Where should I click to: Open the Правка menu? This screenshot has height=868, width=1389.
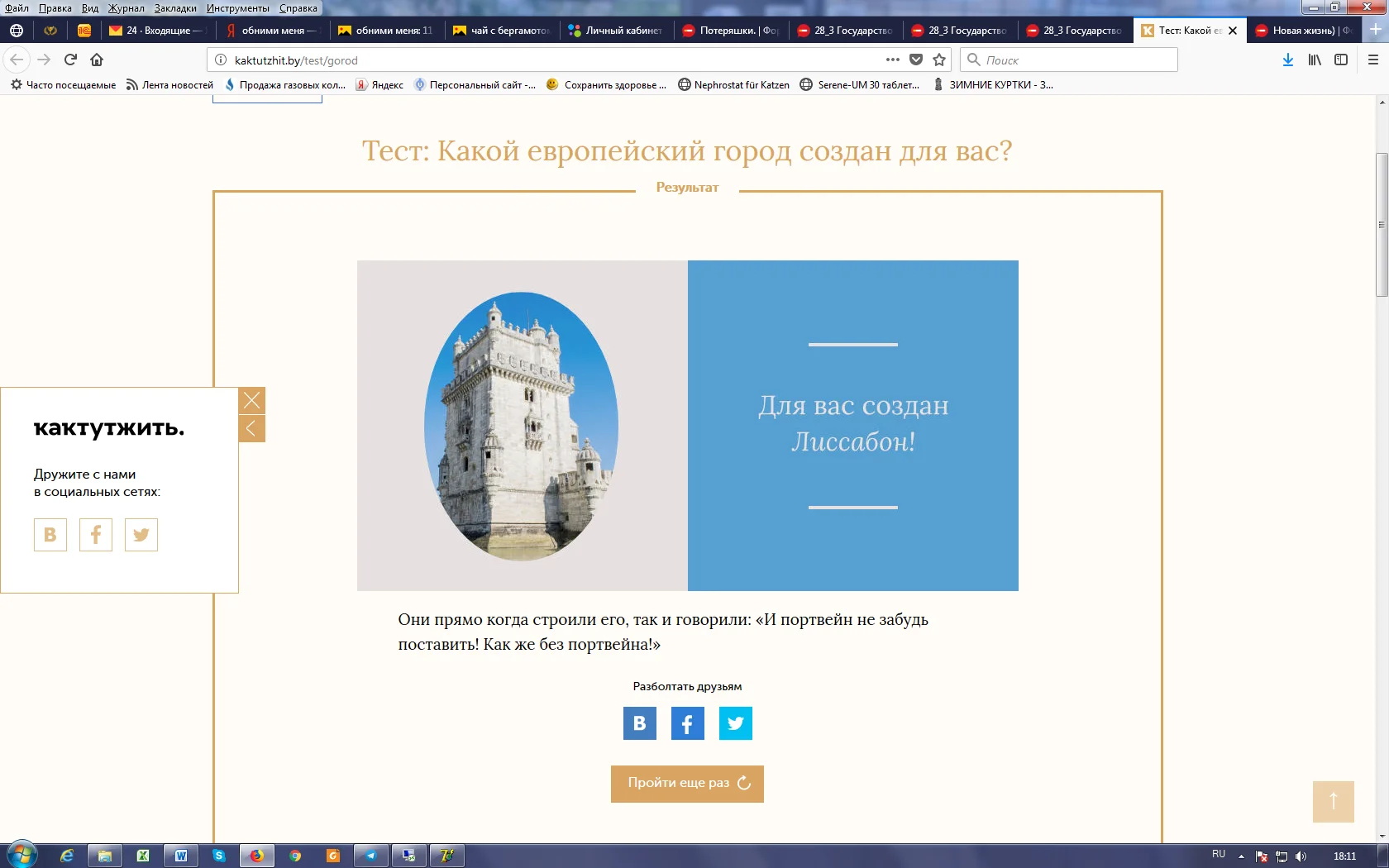coord(55,8)
